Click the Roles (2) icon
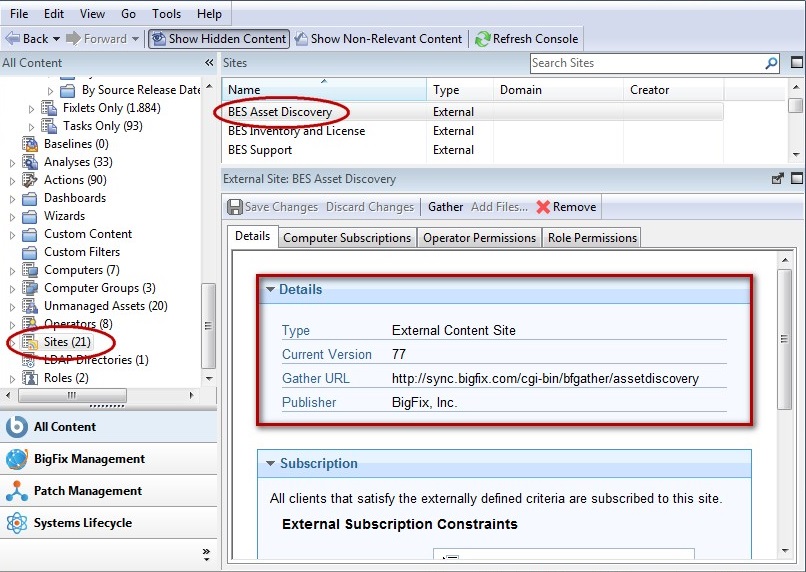 click(x=30, y=378)
